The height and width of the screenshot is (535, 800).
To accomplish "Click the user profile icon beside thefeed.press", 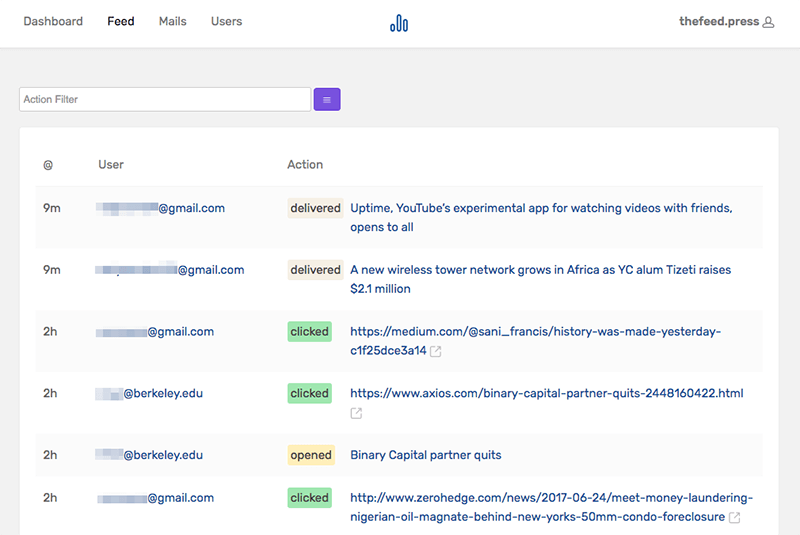I will pyautogui.click(x=769, y=22).
